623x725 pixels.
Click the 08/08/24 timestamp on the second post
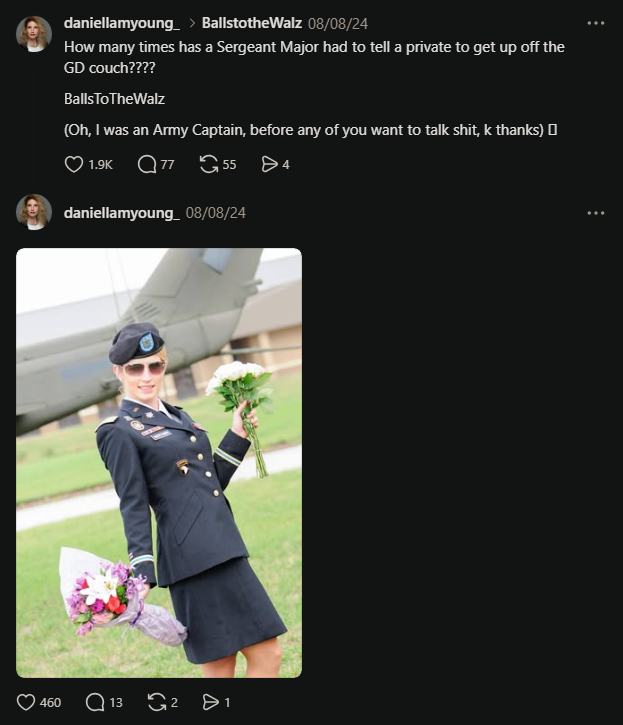(216, 213)
